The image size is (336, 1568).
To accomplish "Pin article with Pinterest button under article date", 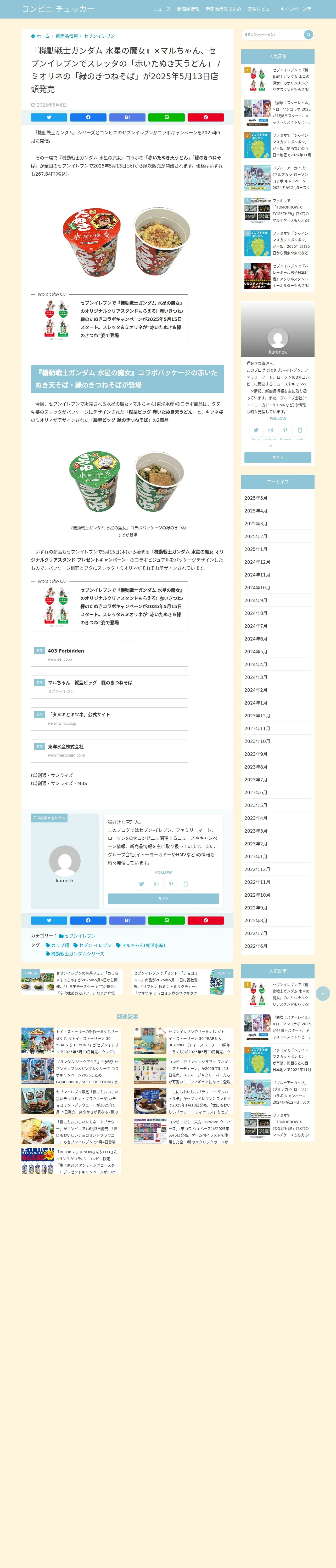I will (x=205, y=118).
